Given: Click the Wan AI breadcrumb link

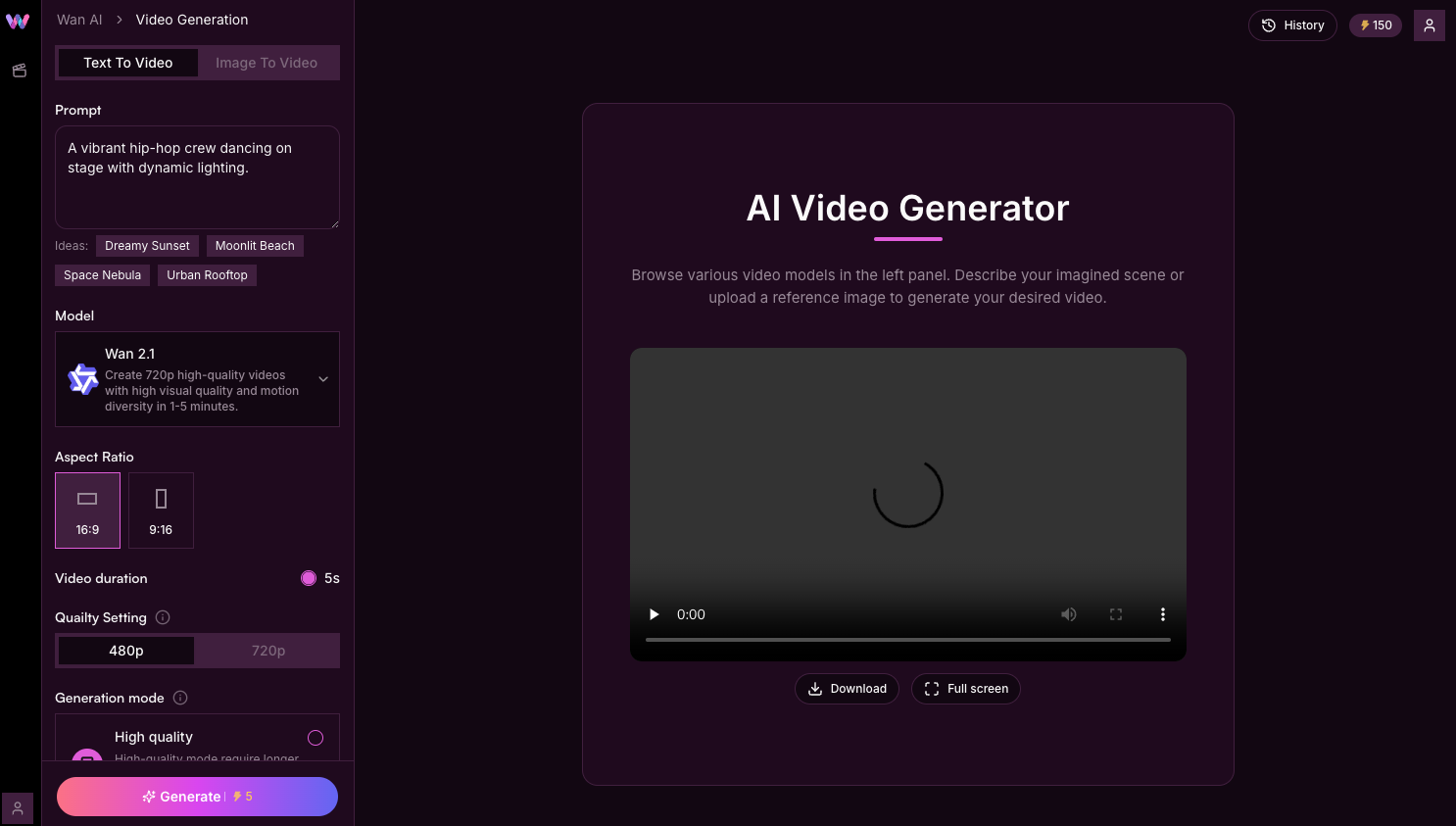Looking at the screenshot, I should click(79, 20).
